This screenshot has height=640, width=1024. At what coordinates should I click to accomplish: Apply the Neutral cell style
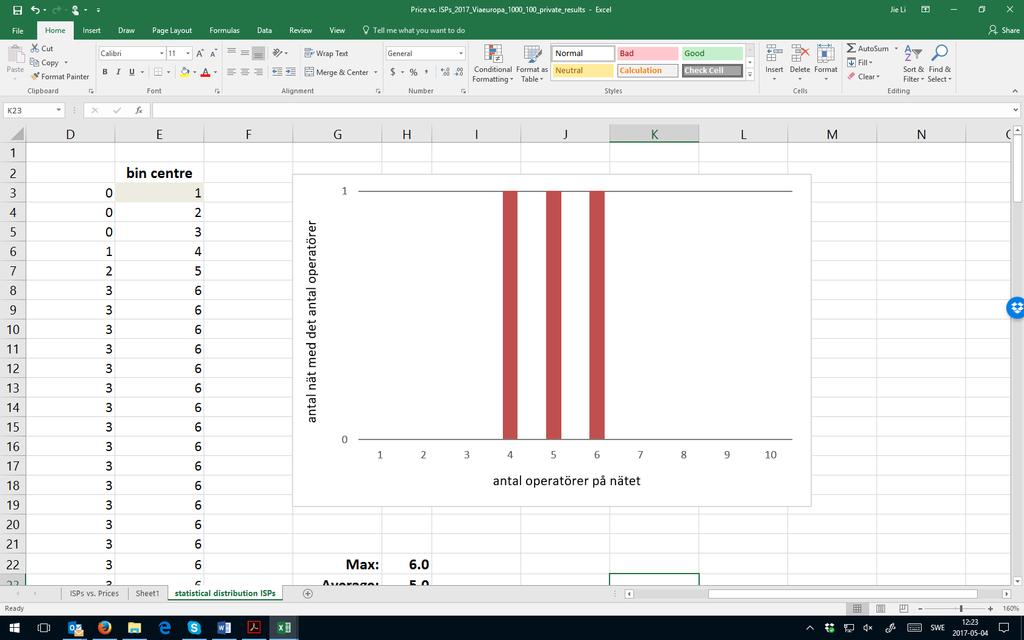point(583,71)
